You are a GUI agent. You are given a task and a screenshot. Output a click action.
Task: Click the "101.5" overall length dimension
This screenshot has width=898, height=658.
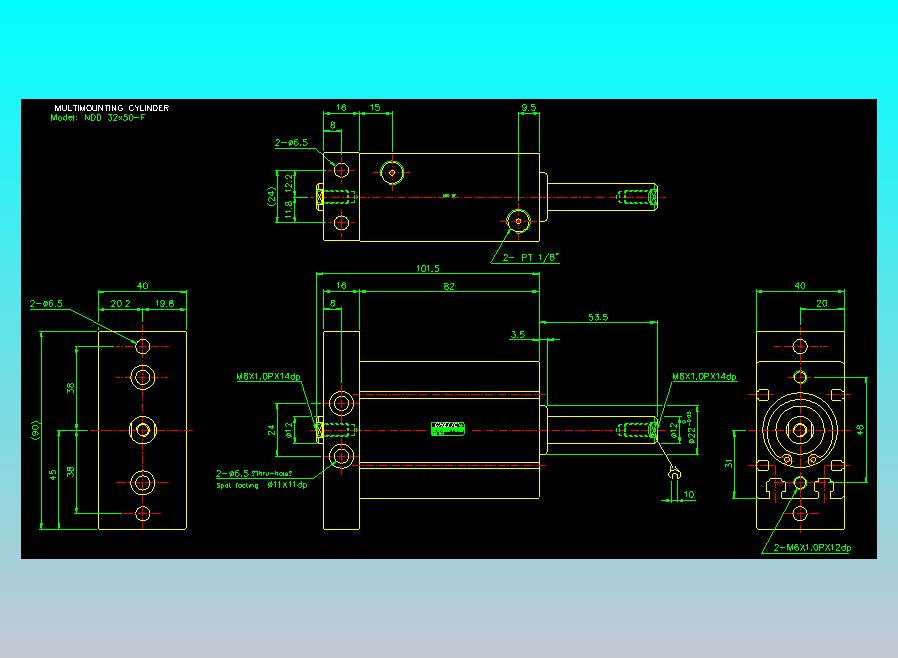427,269
